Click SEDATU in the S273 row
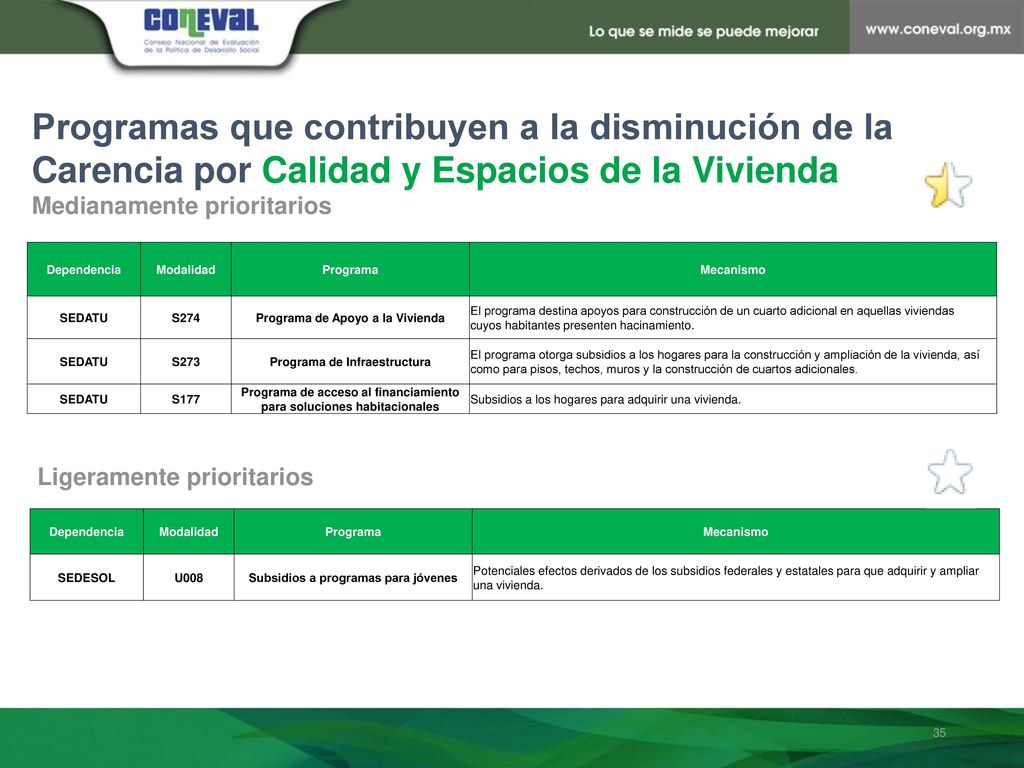1024x768 pixels. tap(84, 362)
